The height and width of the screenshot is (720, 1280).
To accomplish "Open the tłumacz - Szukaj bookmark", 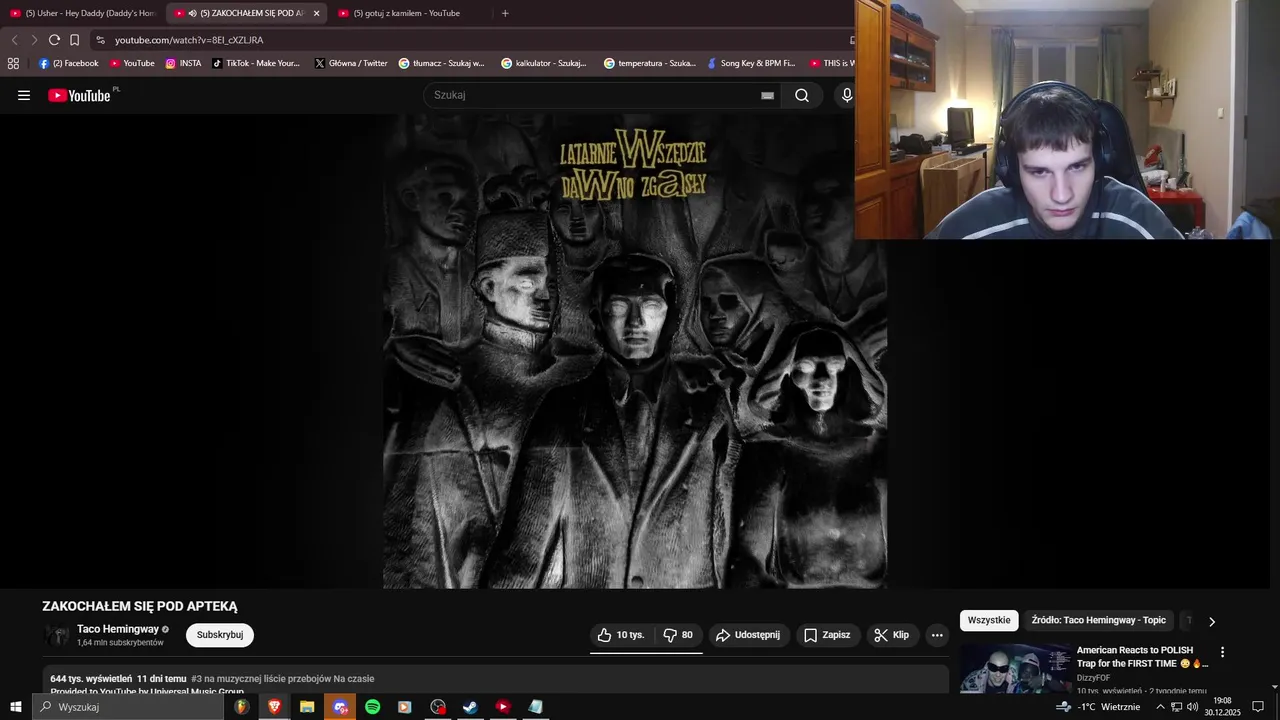I will click(x=441, y=63).
